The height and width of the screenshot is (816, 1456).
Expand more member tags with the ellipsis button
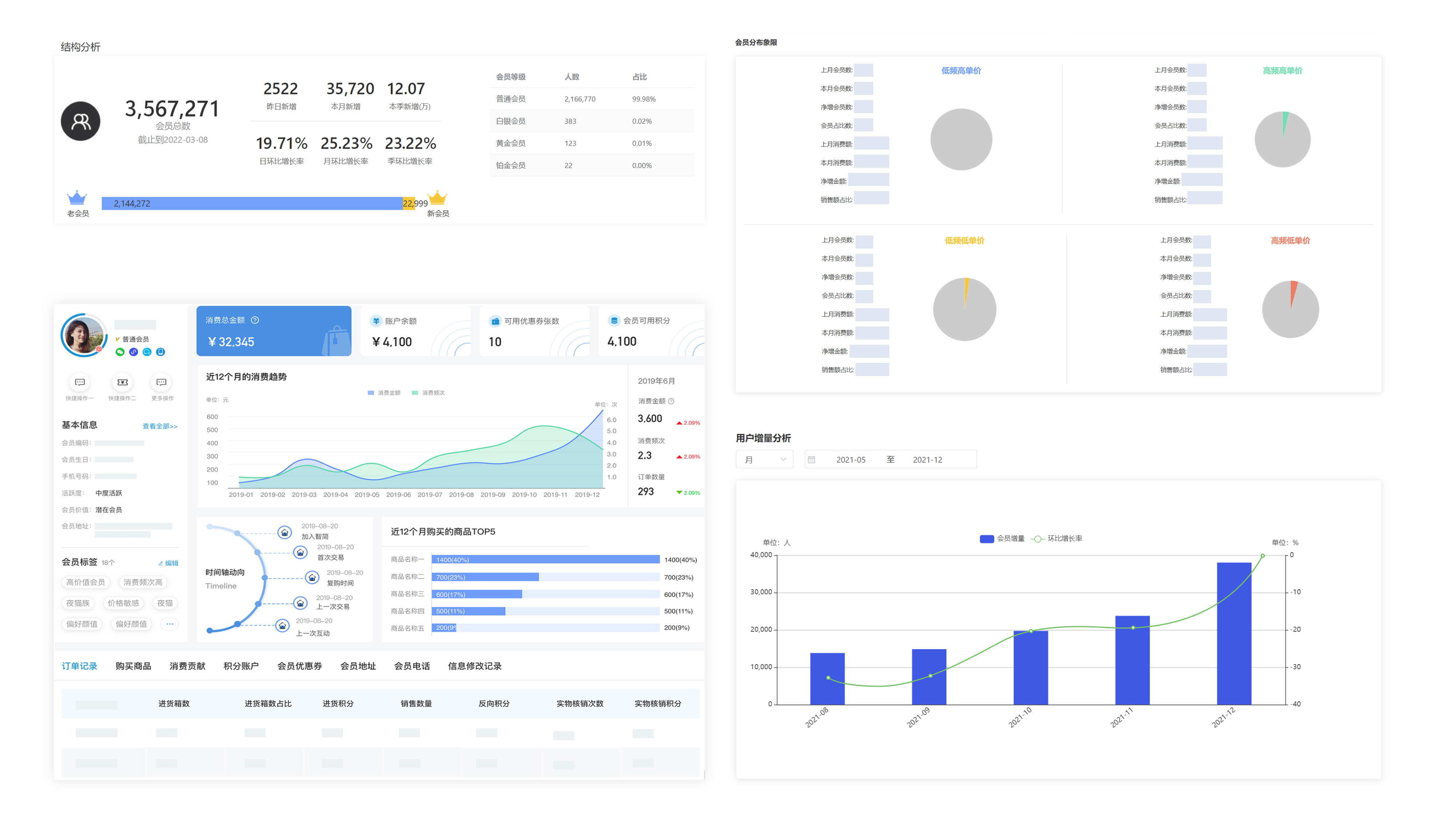pos(170,624)
